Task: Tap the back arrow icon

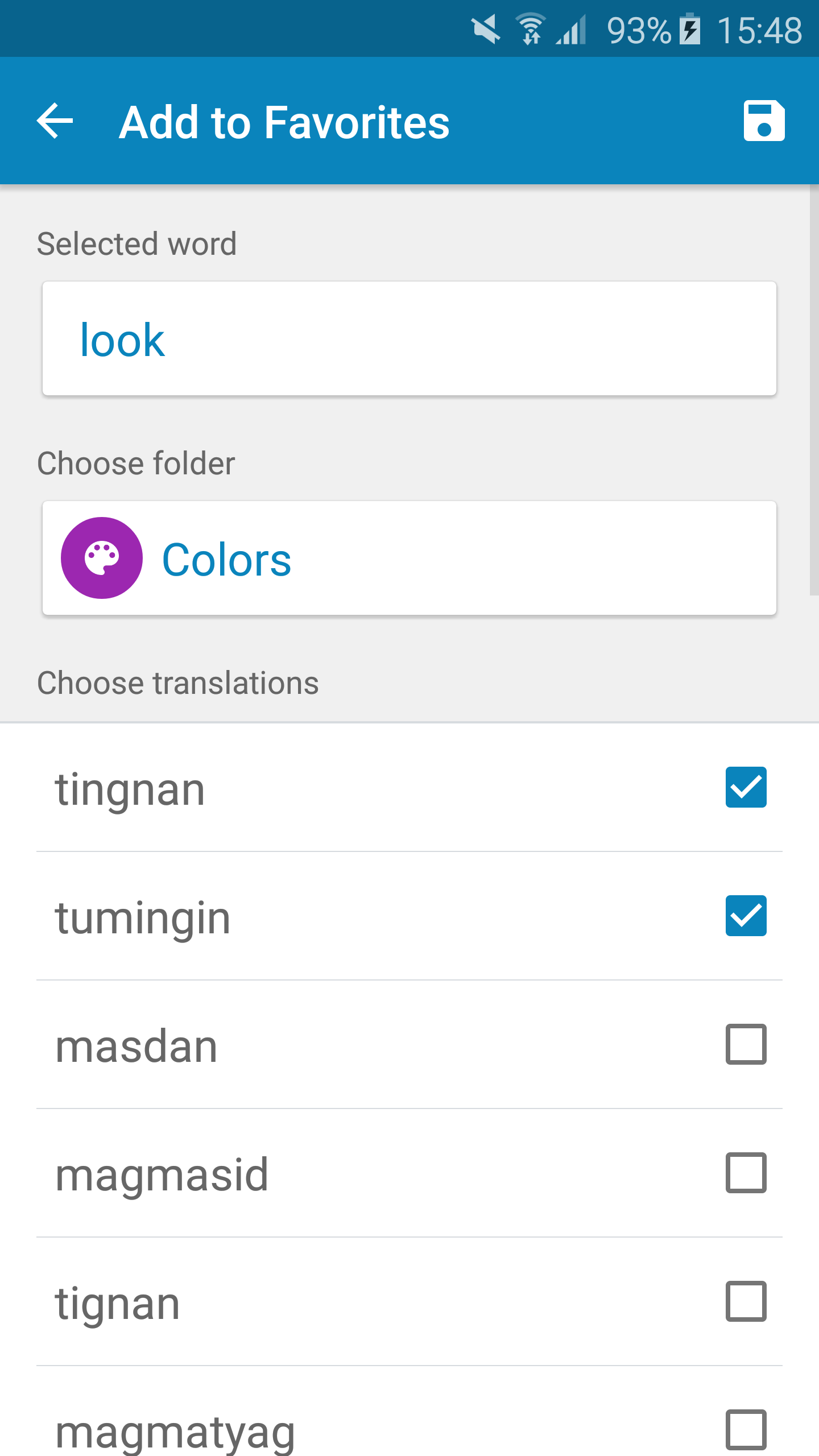Action: 55,121
